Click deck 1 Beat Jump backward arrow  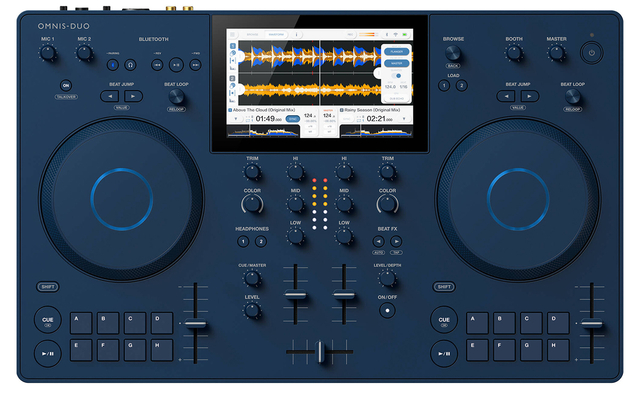109,96
